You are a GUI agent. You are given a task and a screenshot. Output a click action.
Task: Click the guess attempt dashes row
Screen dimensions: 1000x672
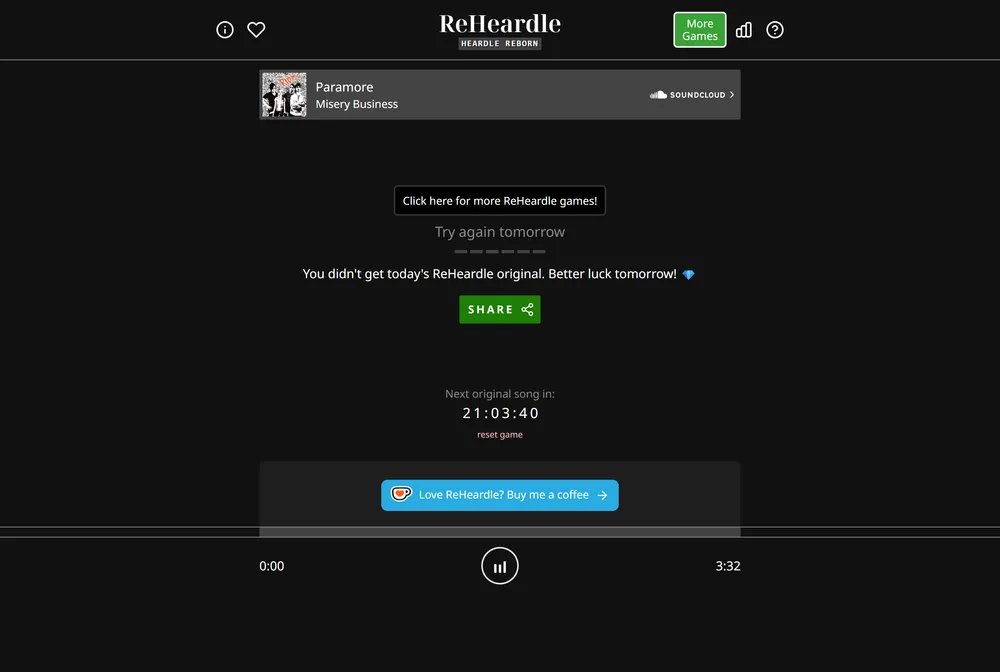[500, 252]
